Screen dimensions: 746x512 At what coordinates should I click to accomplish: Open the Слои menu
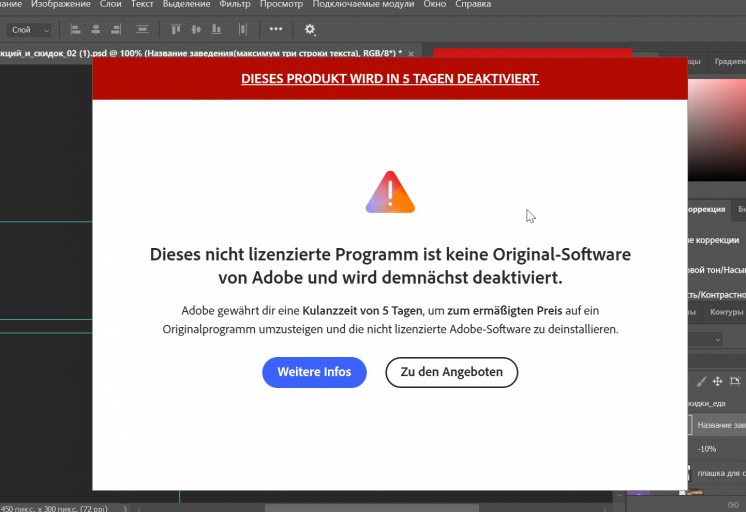click(x=110, y=4)
